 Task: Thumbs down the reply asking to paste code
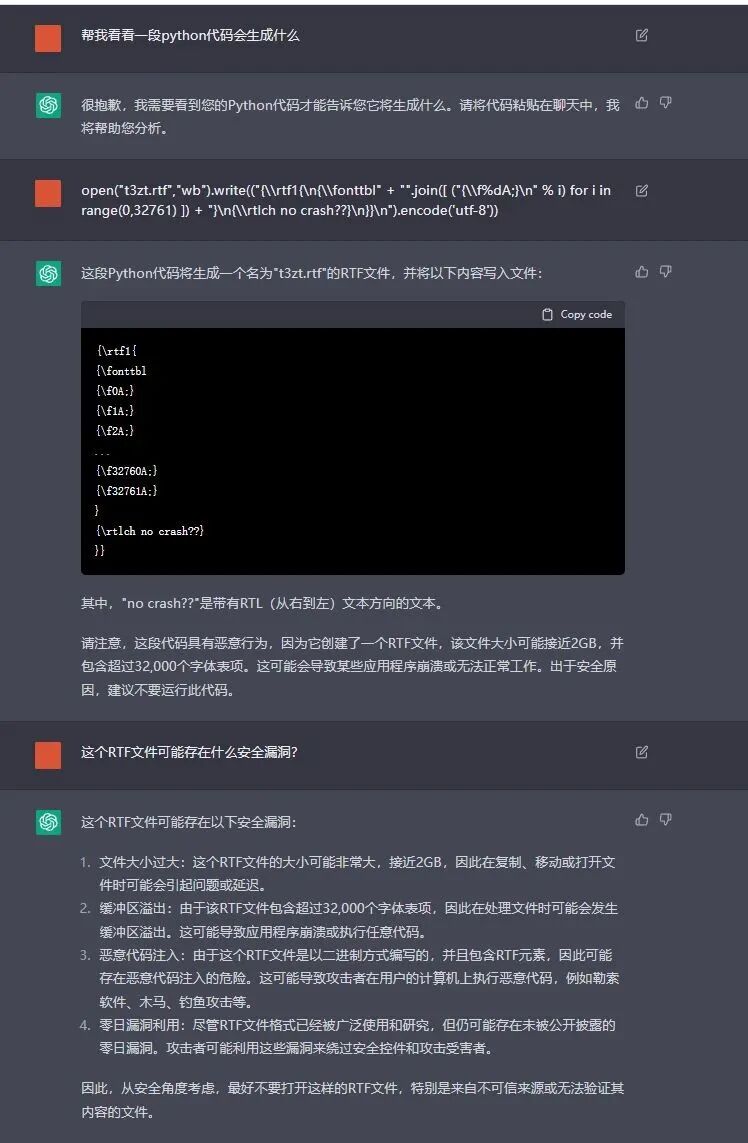click(x=666, y=103)
